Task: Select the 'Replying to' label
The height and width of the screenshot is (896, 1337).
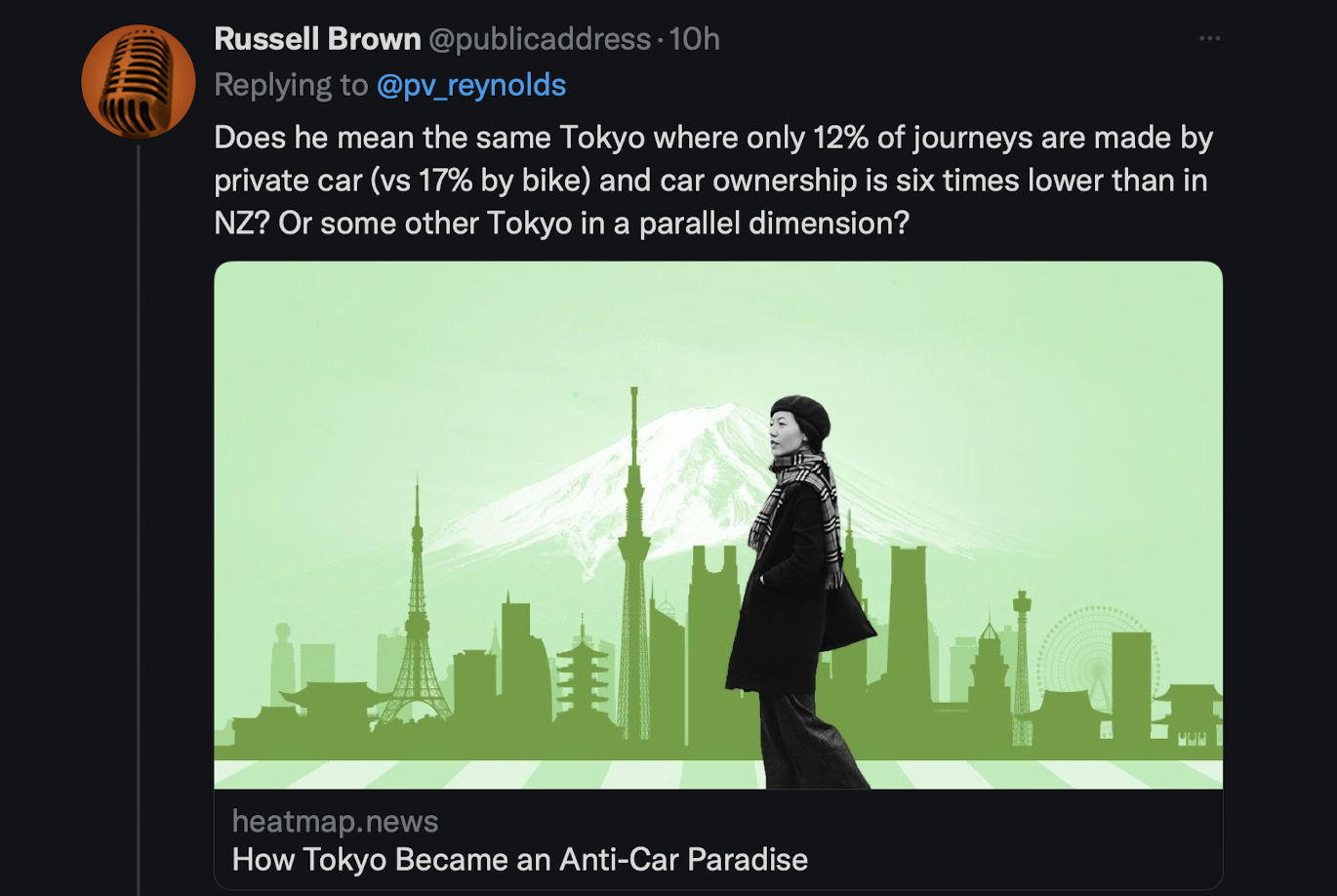Action: [x=291, y=85]
